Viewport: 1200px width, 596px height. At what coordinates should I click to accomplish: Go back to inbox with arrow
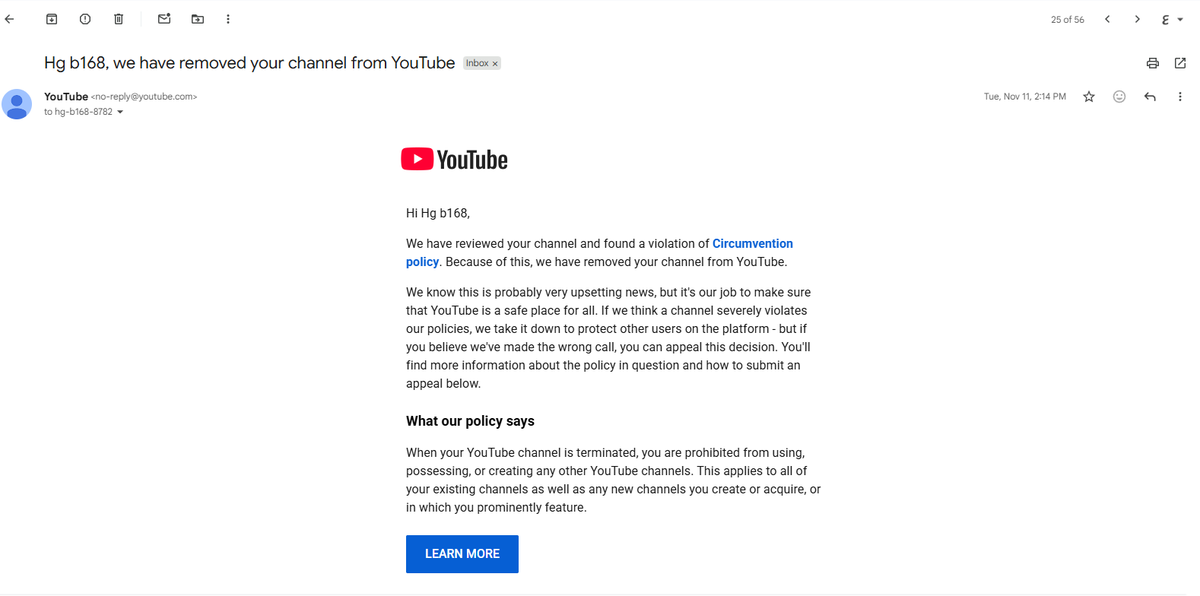click(x=10, y=19)
